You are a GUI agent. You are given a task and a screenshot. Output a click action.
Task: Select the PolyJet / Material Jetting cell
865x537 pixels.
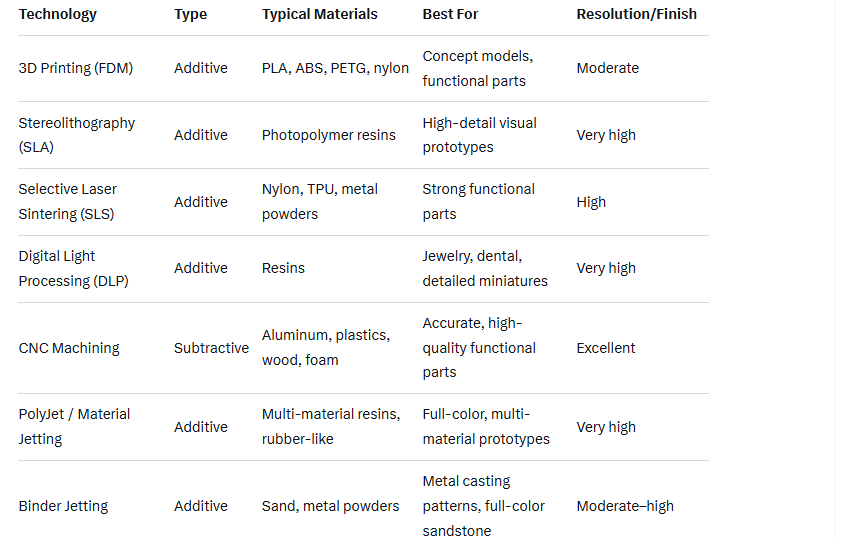point(74,426)
